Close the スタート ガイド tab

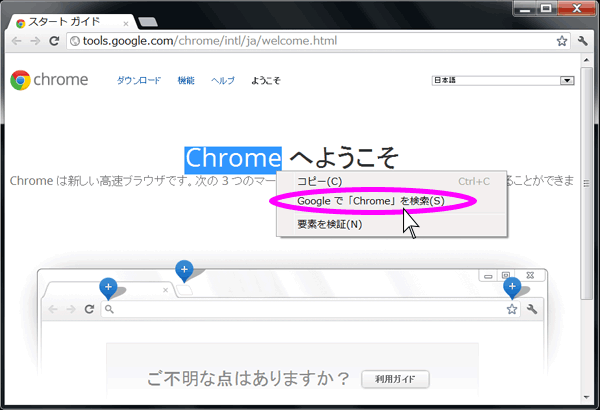126,24
